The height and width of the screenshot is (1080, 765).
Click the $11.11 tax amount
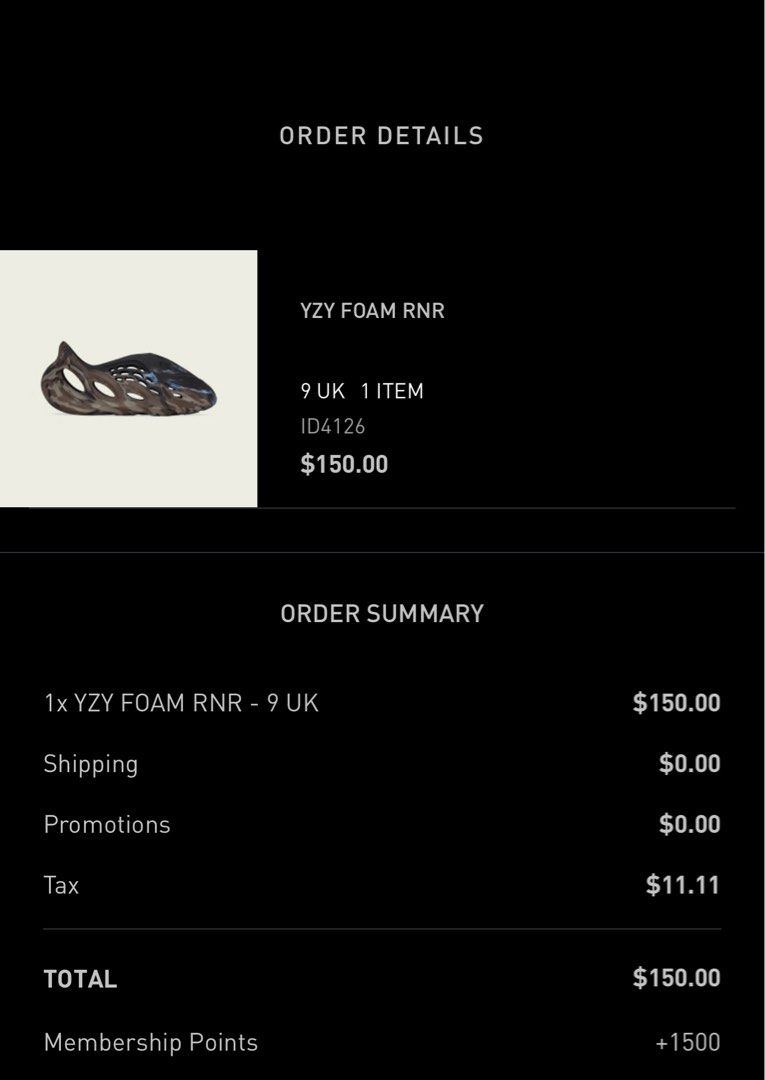tap(683, 885)
